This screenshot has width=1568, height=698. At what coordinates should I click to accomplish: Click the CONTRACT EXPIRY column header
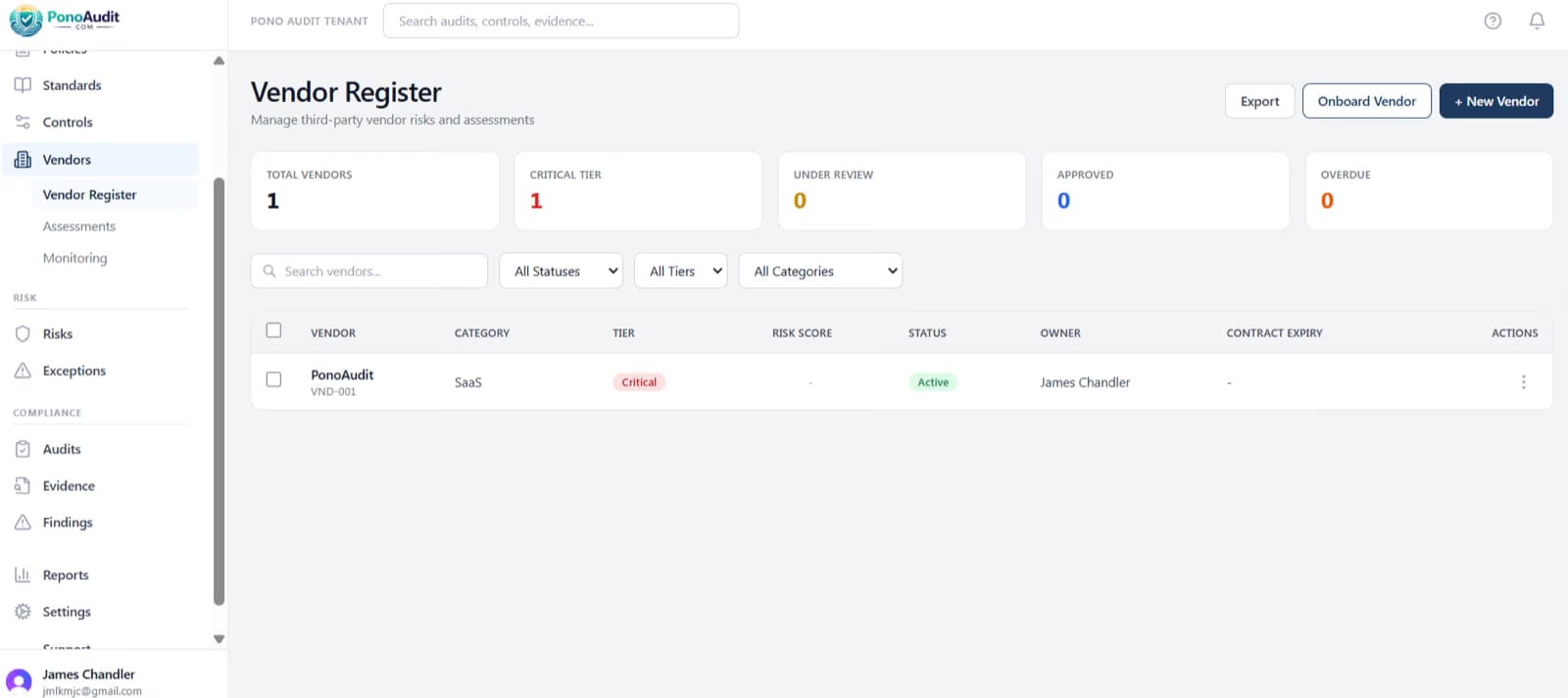coord(1274,333)
